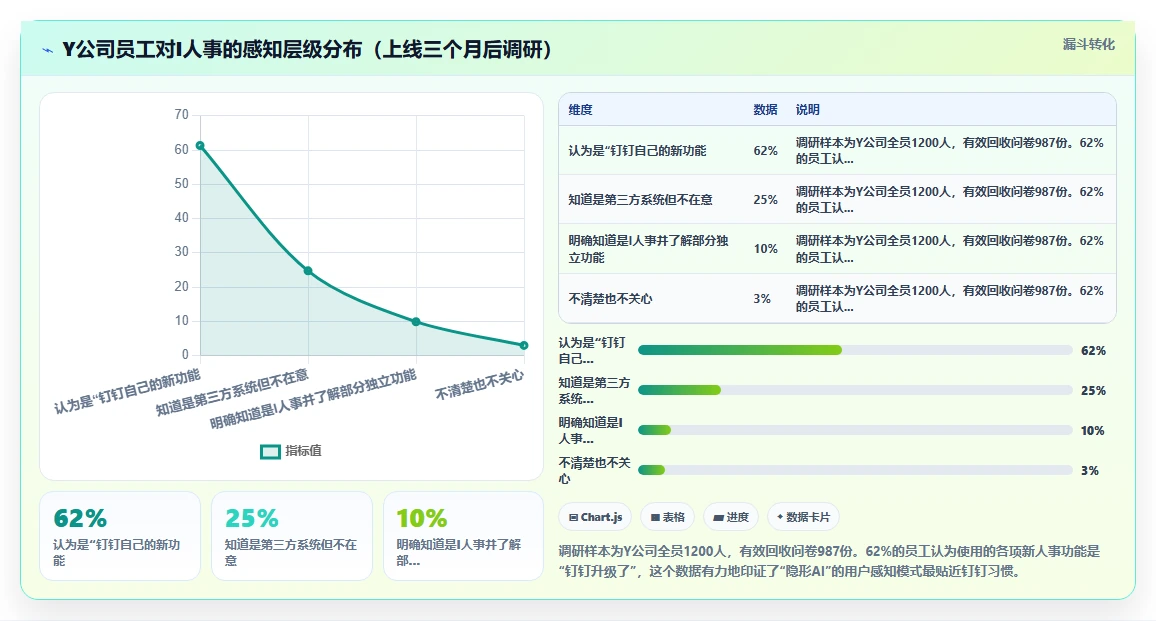Click the chart x-axis label 不清楚也不关心
The height and width of the screenshot is (621, 1156).
point(479,385)
